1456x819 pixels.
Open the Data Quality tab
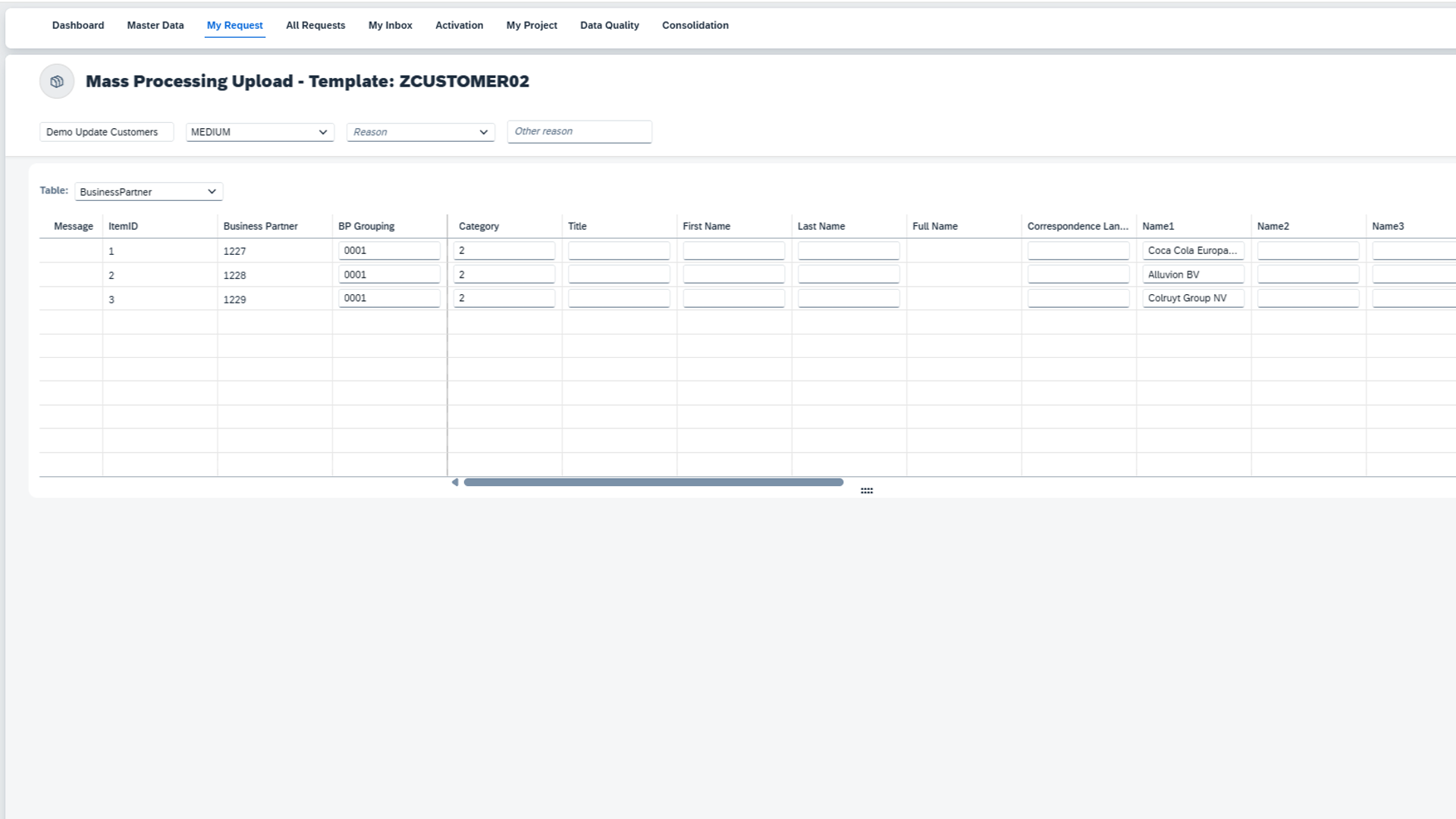coord(609,25)
